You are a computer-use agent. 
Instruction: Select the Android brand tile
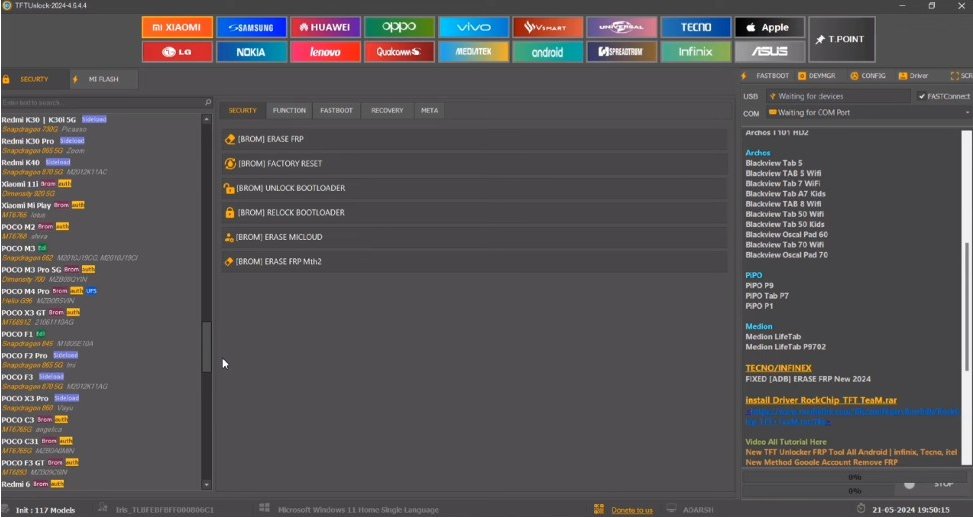click(x=547, y=52)
